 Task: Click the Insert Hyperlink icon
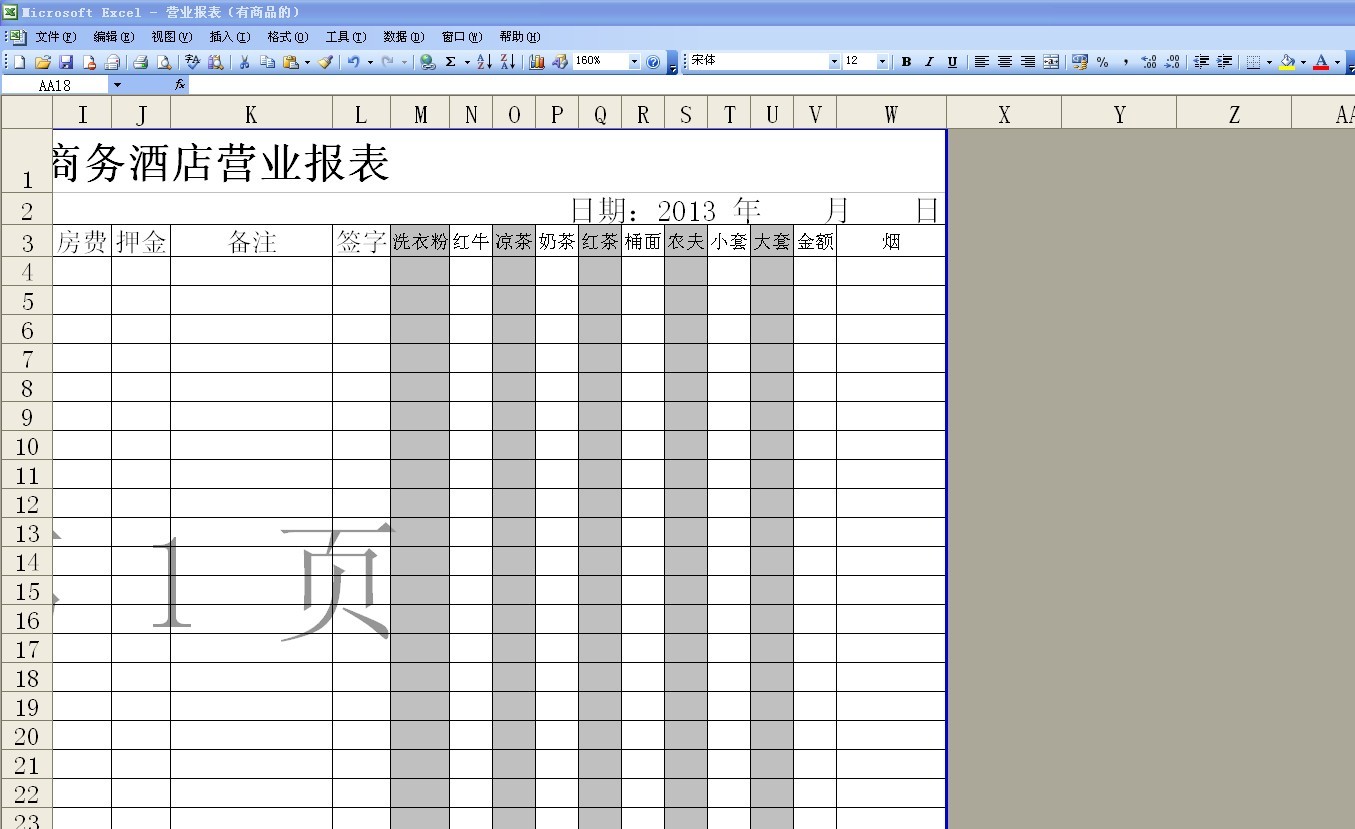tap(427, 61)
